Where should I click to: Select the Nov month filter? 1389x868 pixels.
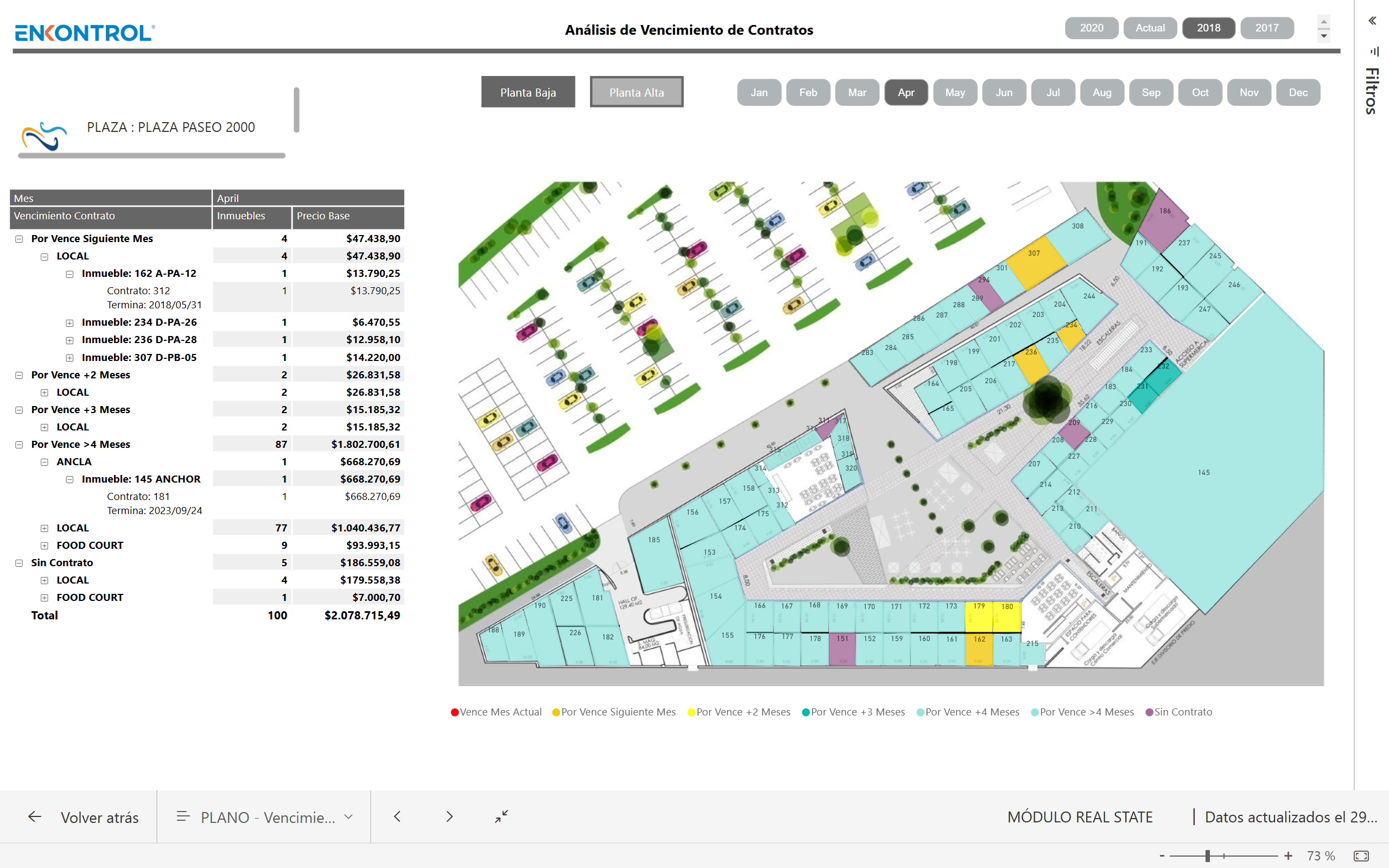coord(1249,92)
